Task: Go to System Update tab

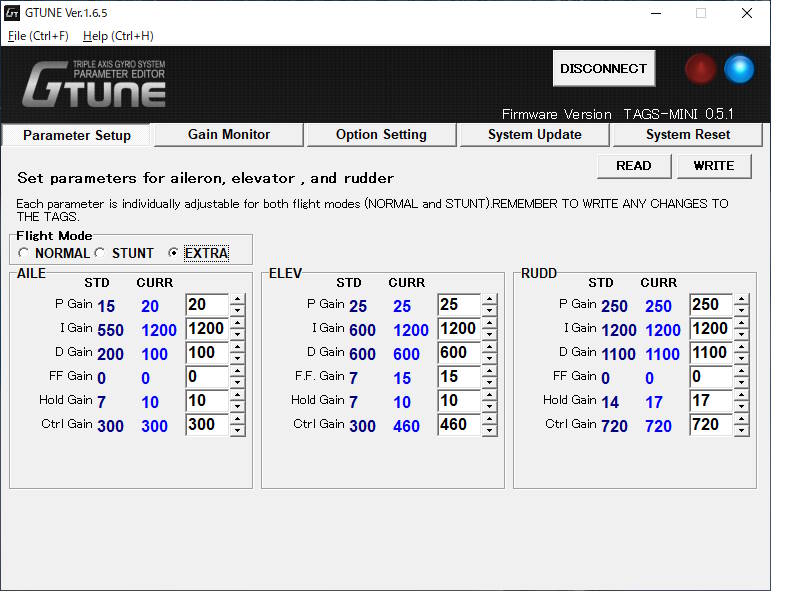Action: [535, 135]
